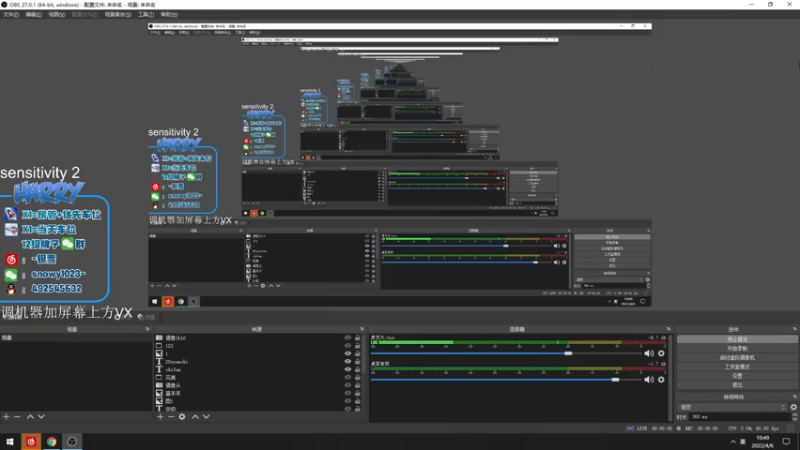Image resolution: width=800 pixels, height=450 pixels.
Task: Move the scene down using the Scenes arrow
Action: click(41, 417)
